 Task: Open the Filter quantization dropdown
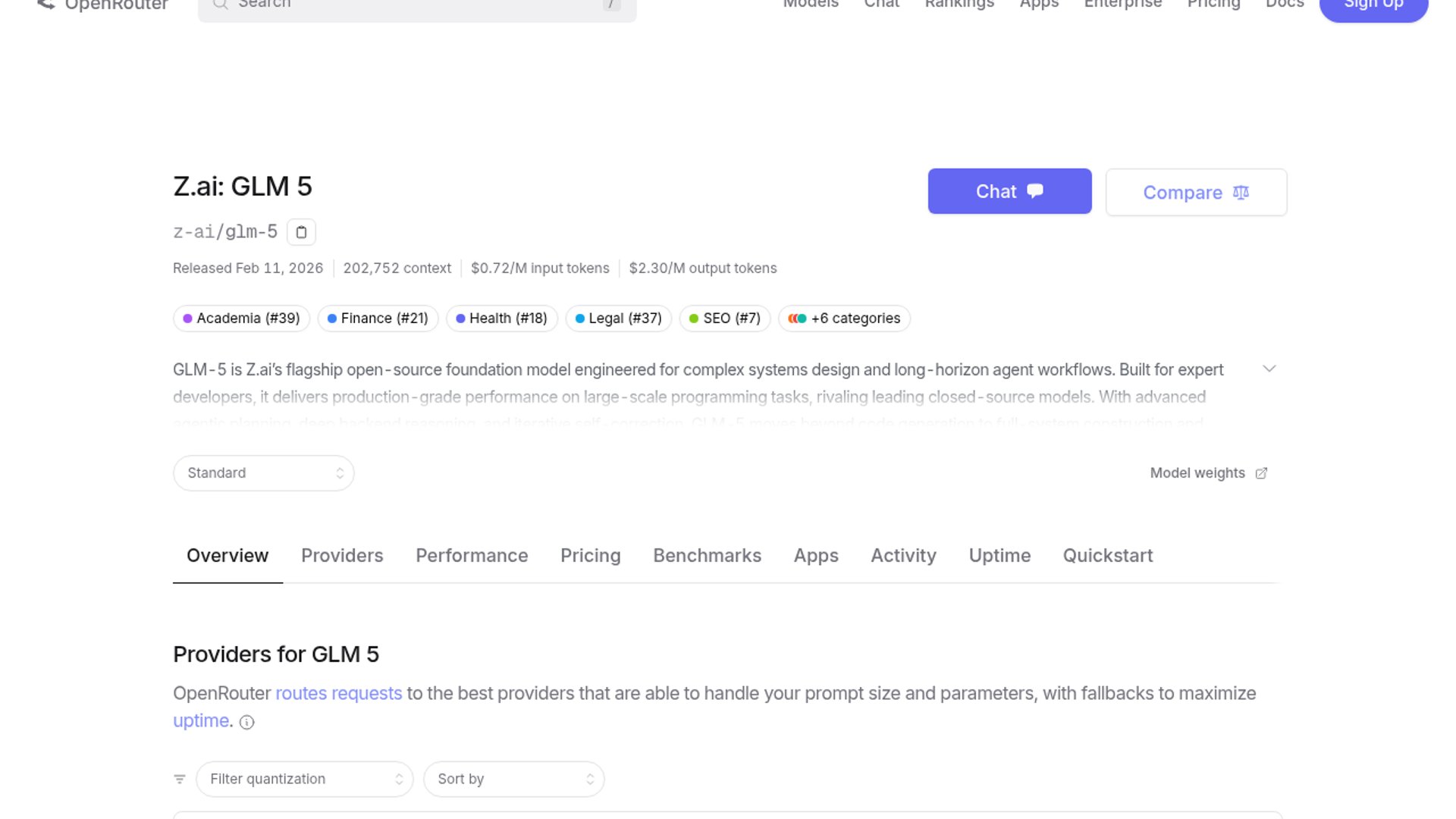[x=304, y=779]
